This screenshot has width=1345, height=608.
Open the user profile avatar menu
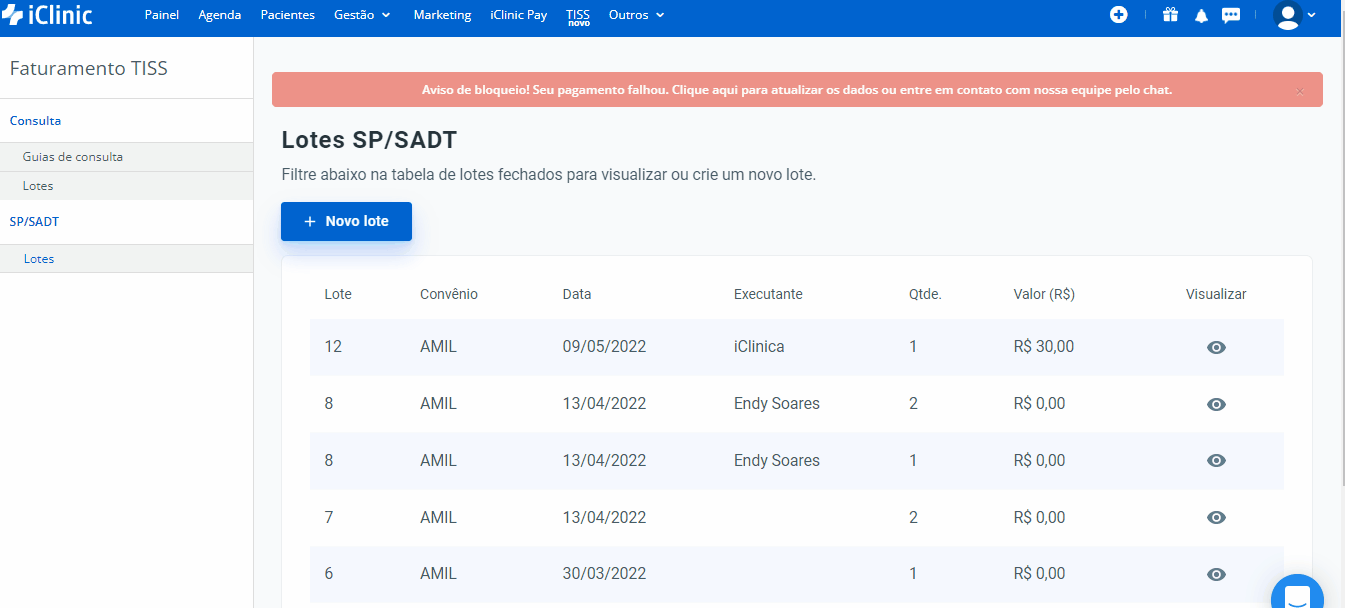click(1294, 16)
